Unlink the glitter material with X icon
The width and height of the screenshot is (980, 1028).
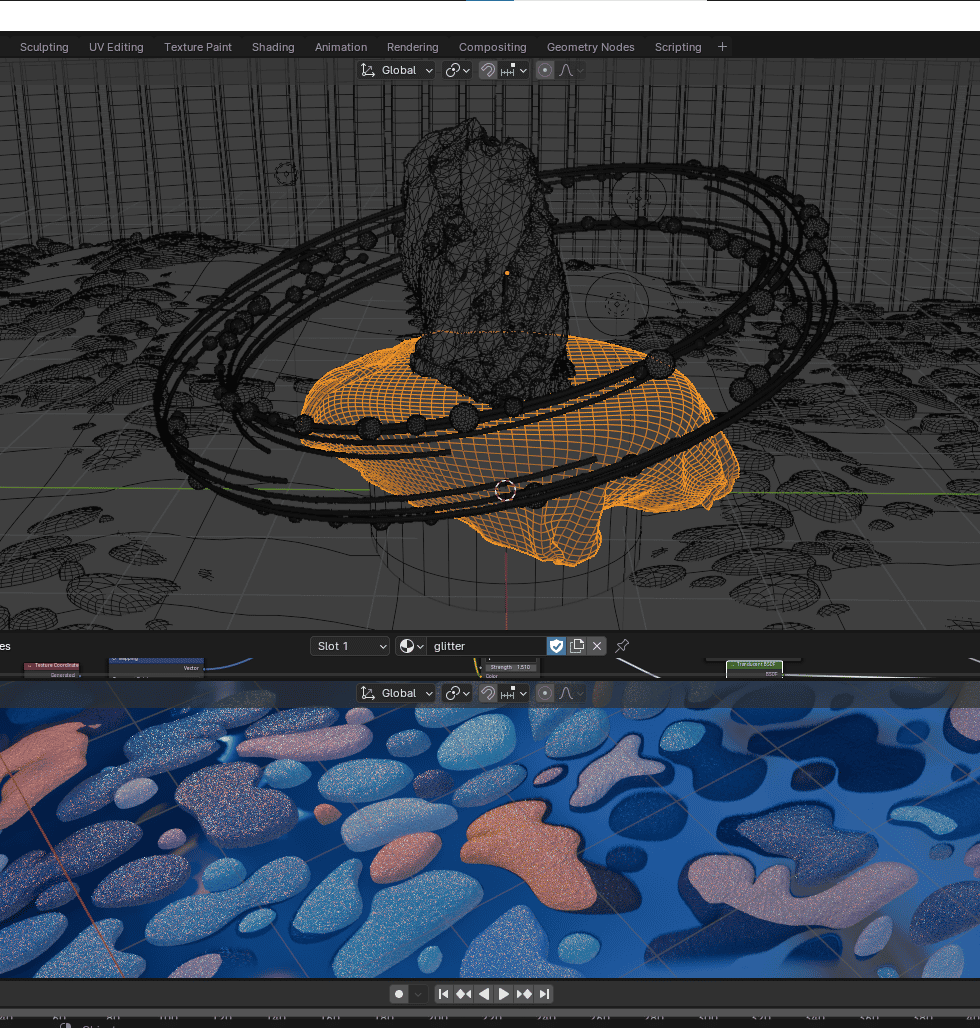click(x=597, y=646)
